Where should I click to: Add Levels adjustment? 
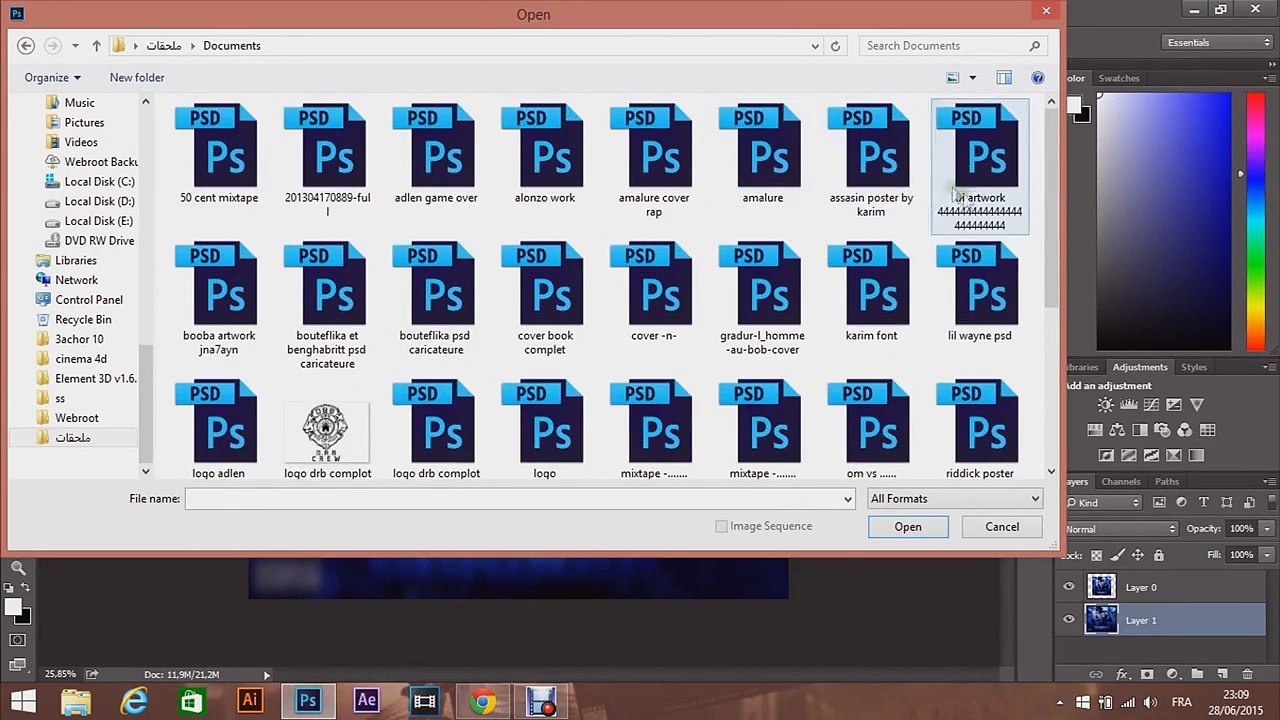click(x=1128, y=405)
